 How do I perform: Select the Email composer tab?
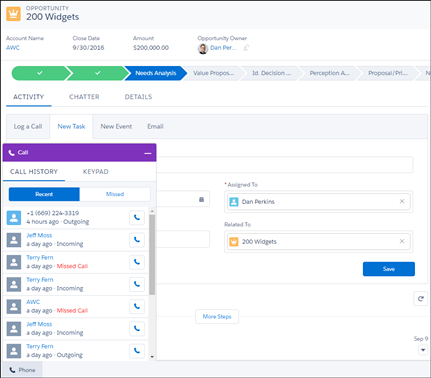(155, 127)
